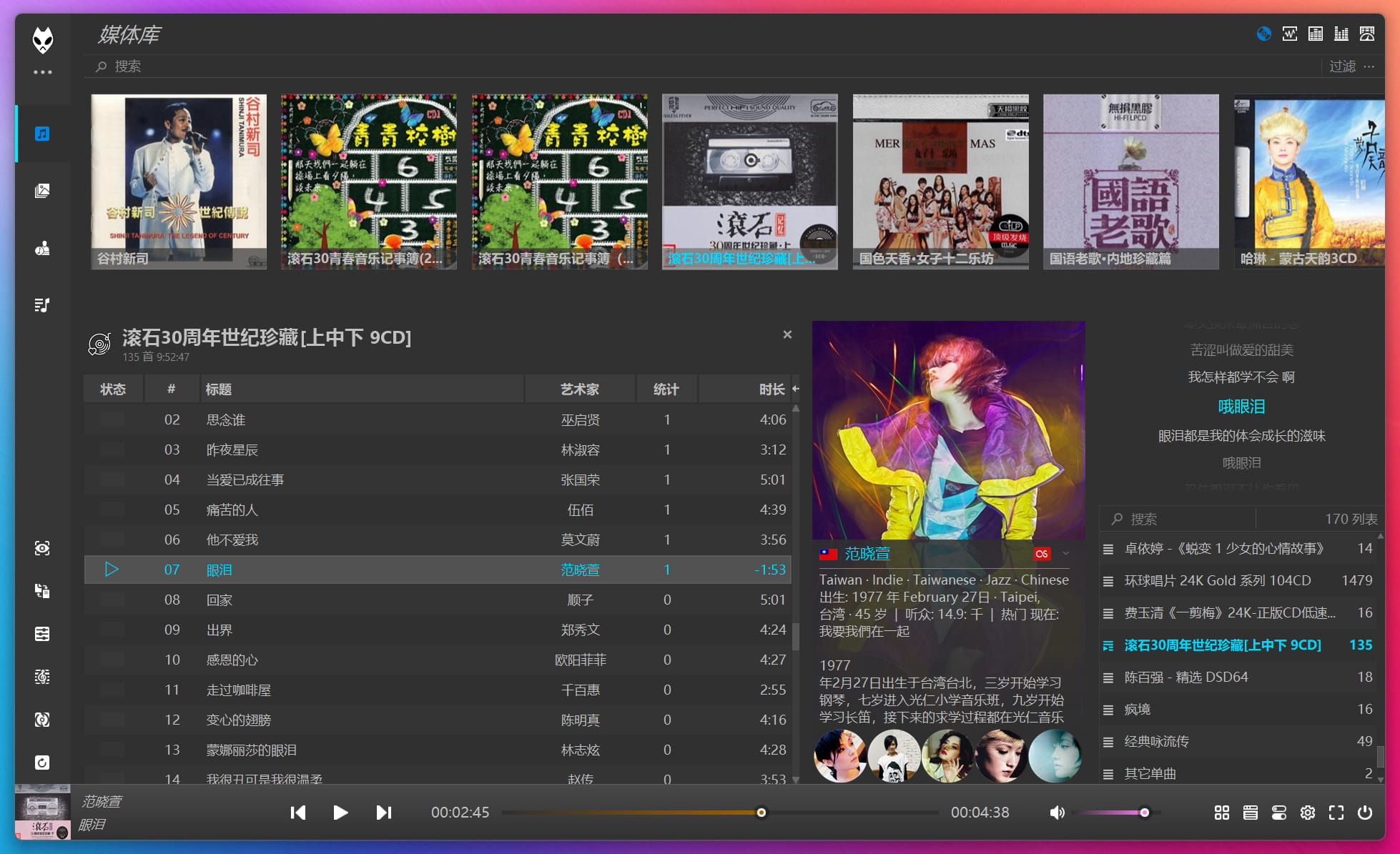Image resolution: width=1400 pixels, height=854 pixels.
Task: Open the playlists icon in the sidebar
Action: (43, 304)
